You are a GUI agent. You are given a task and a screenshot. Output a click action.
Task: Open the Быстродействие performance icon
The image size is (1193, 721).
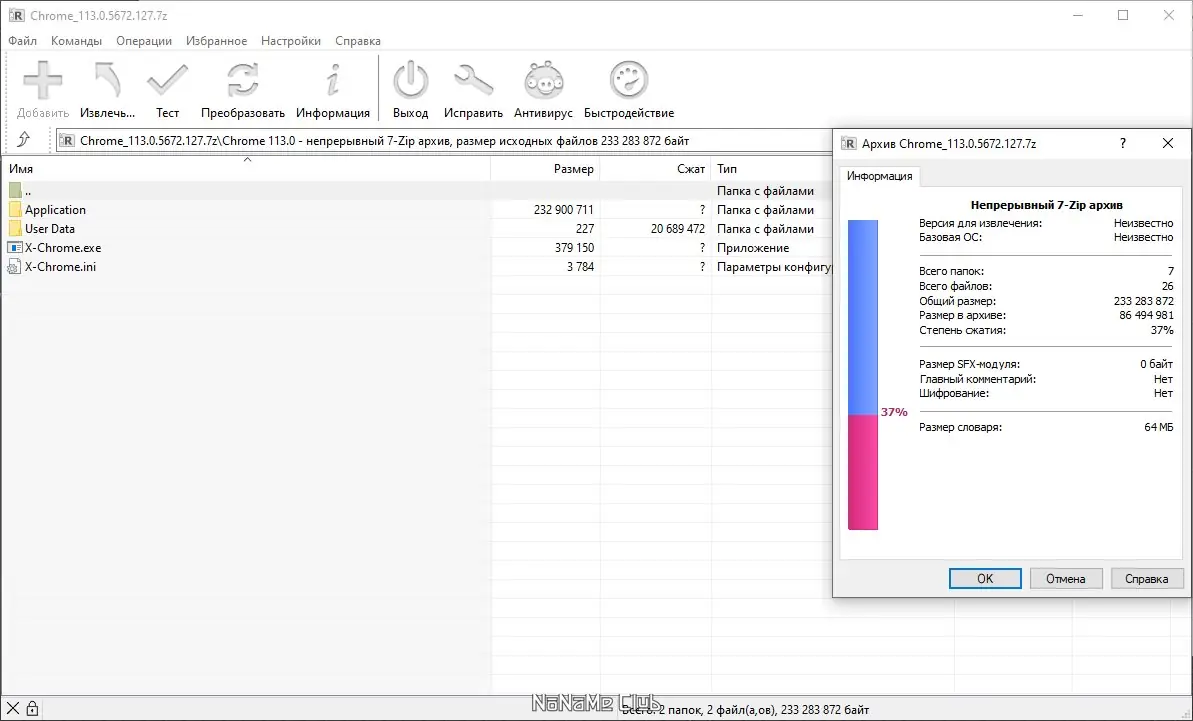pos(628,85)
